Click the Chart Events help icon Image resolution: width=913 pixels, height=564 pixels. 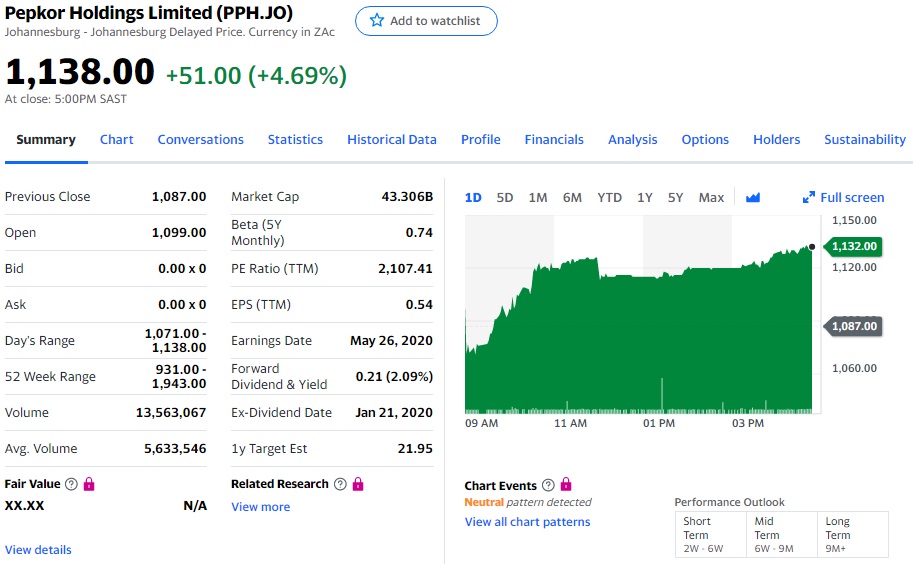tap(546, 485)
